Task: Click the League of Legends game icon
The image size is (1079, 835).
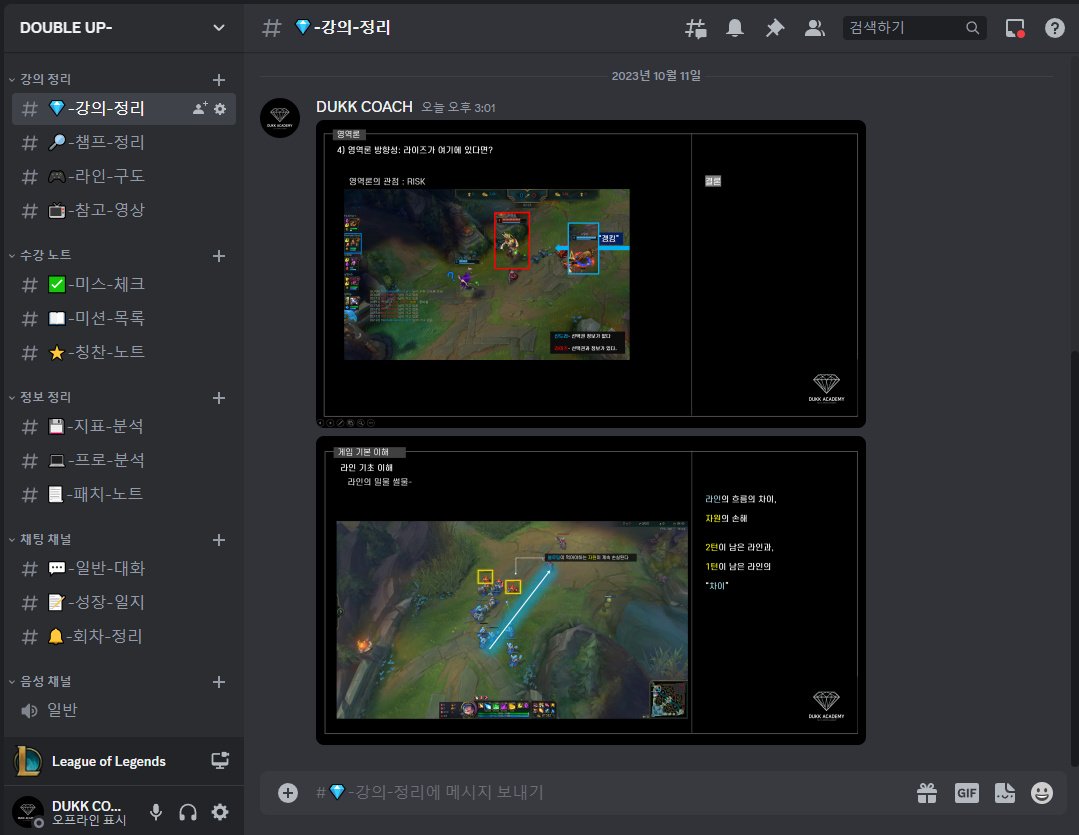Action: click(x=28, y=761)
